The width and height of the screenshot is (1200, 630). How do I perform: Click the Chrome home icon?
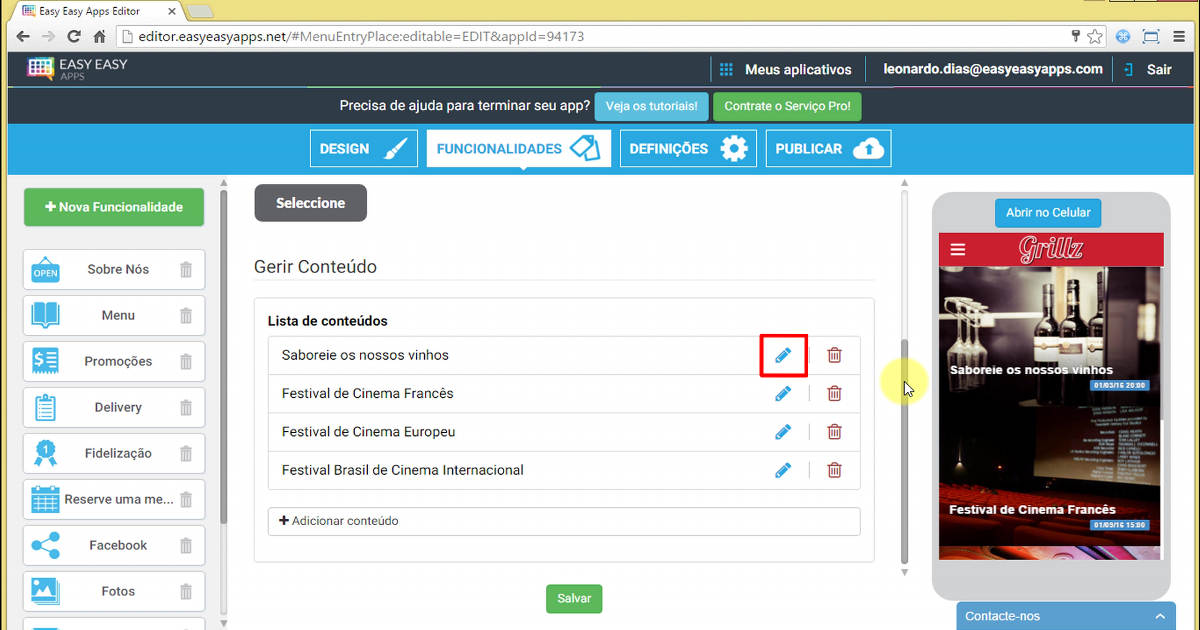click(x=100, y=37)
